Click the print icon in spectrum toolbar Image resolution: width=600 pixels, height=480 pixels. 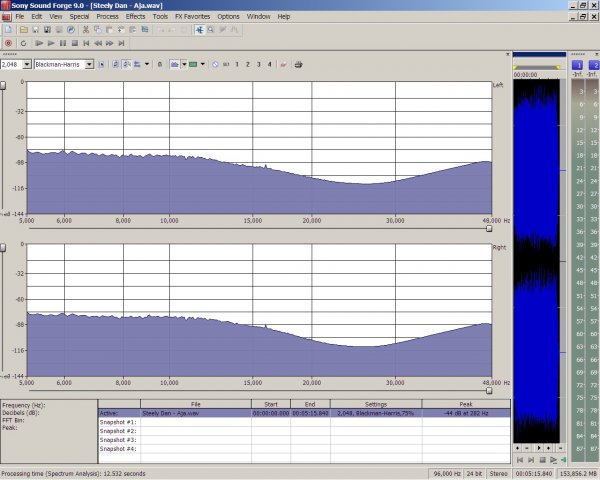click(284, 64)
